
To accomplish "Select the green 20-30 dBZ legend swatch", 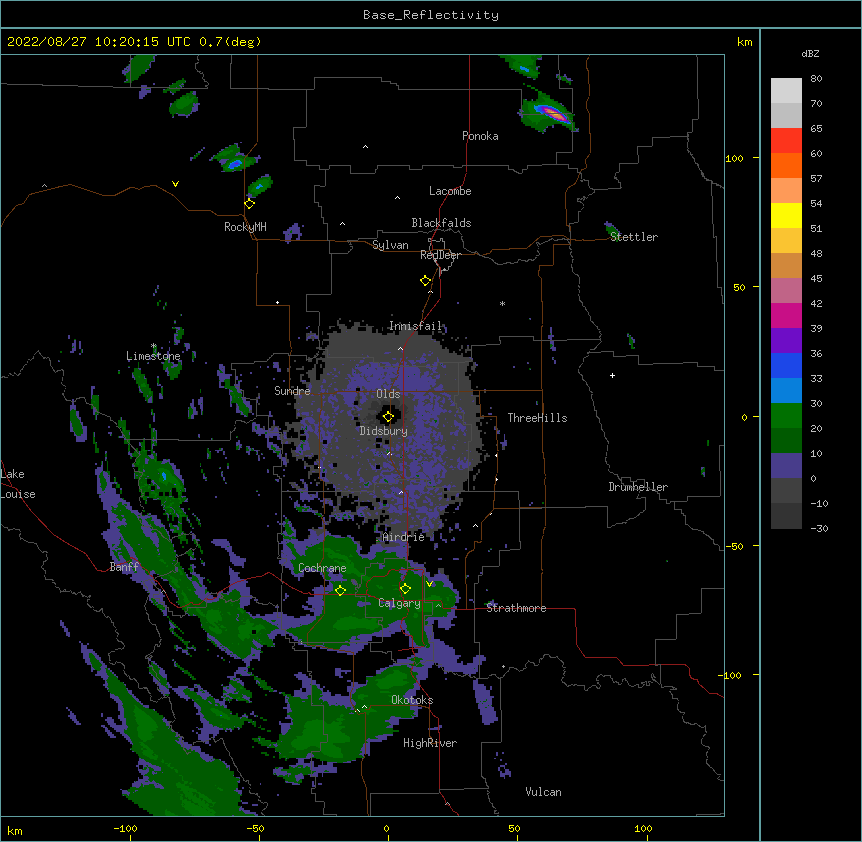I will coord(786,416).
